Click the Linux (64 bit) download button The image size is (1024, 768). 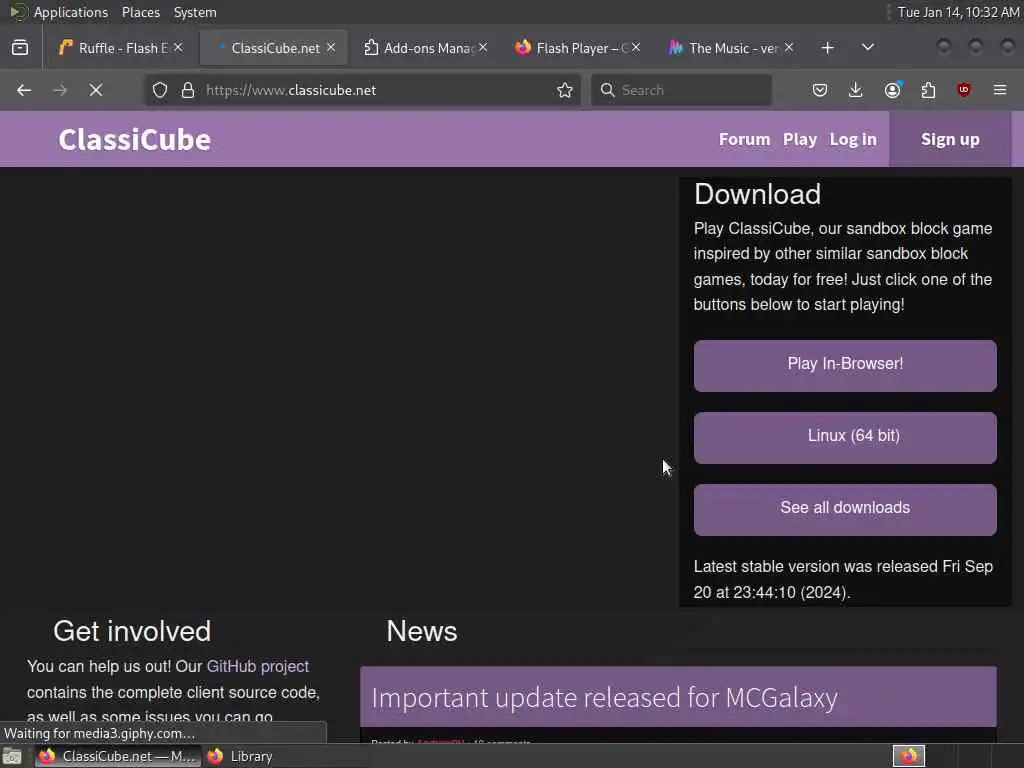[x=845, y=438]
